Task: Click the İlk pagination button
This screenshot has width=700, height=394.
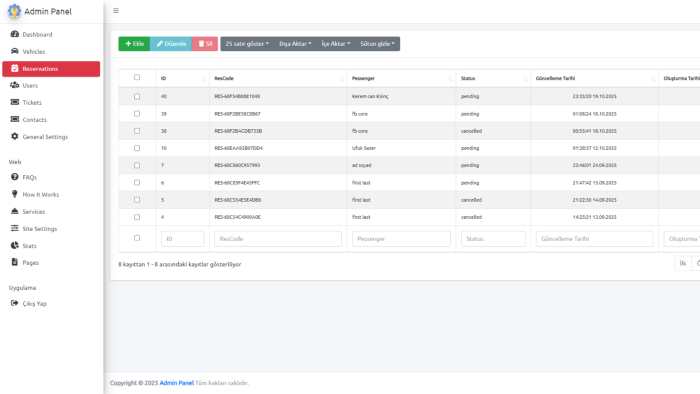Action: point(683,263)
